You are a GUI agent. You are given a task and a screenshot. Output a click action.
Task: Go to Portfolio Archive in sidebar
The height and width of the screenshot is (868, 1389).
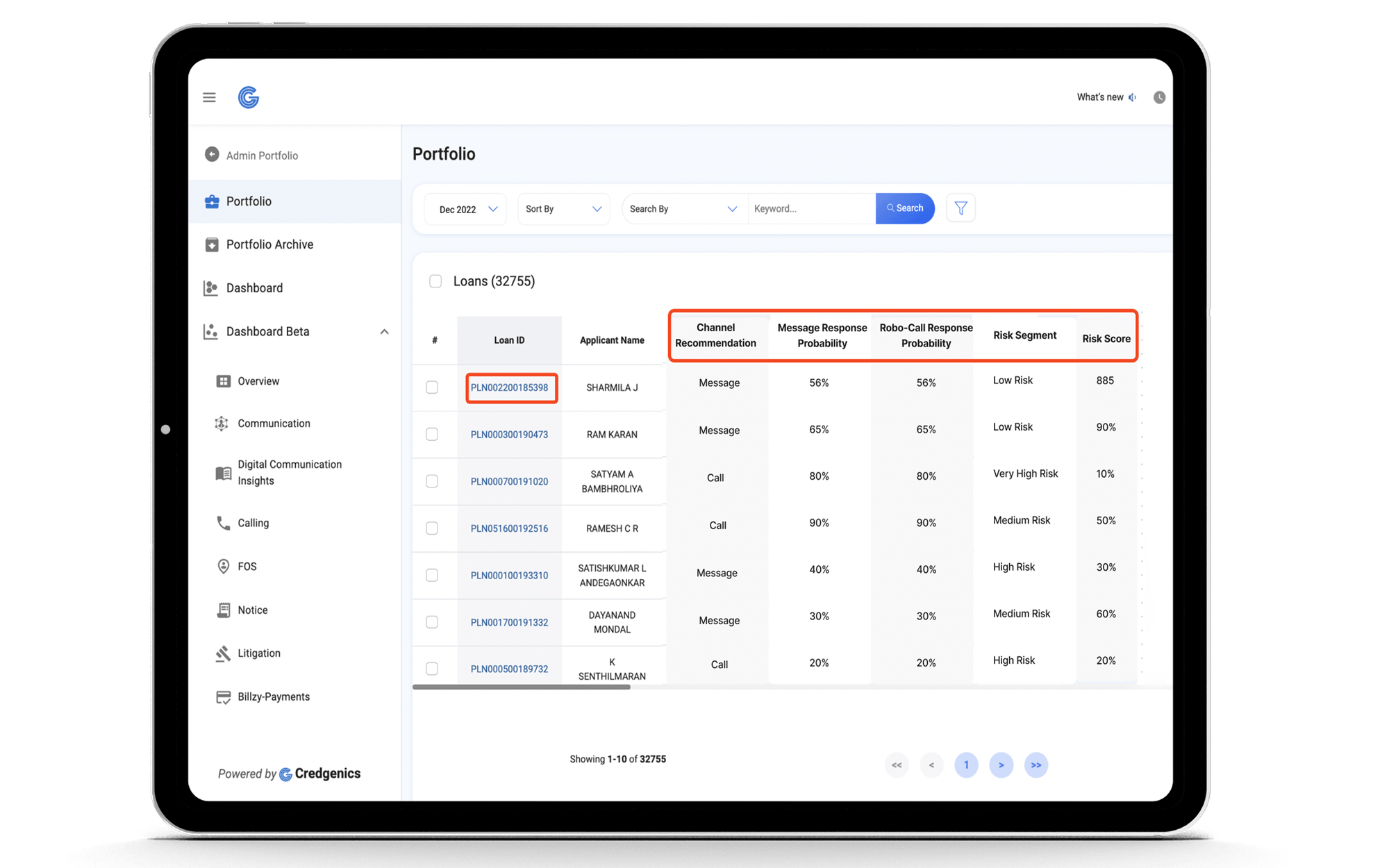269,244
